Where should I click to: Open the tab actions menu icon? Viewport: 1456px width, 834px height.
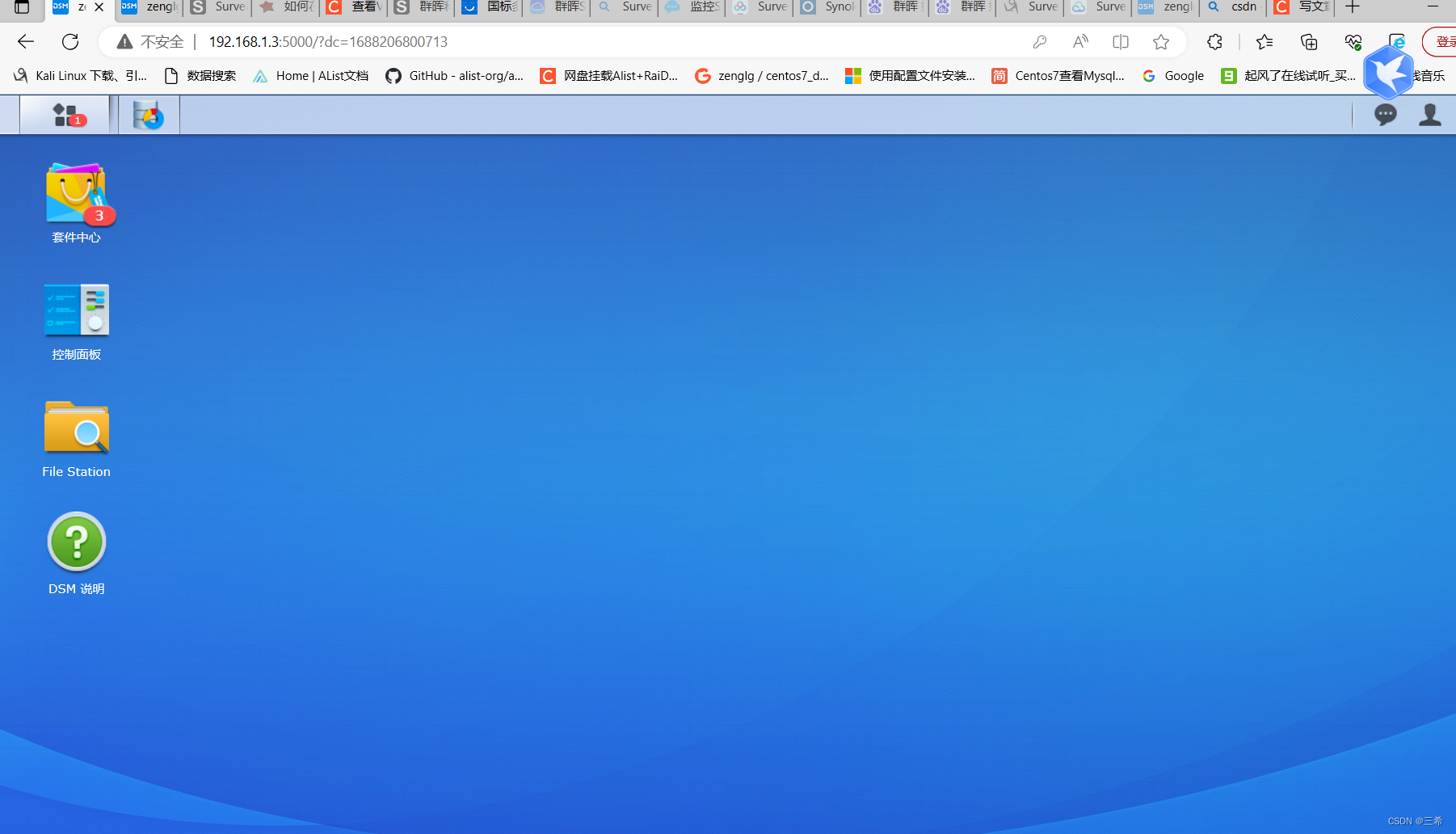tap(22, 7)
